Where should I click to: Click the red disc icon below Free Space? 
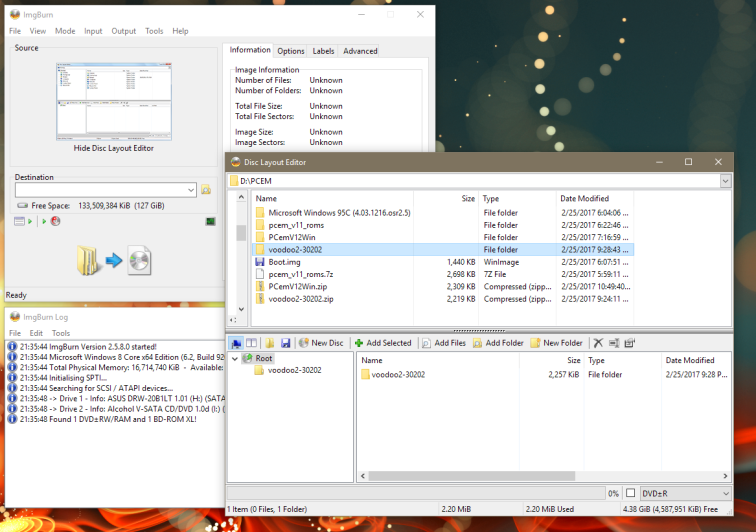coord(55,221)
